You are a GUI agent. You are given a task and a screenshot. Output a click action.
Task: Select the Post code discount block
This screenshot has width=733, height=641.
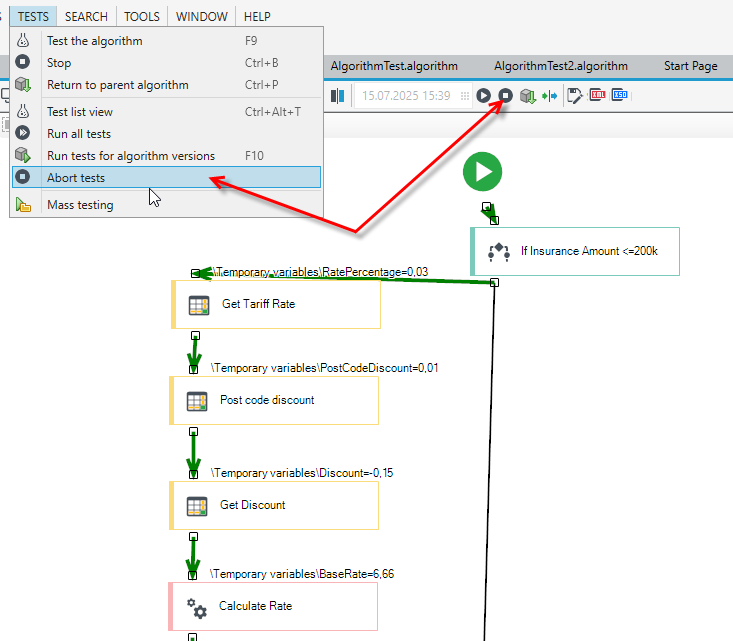(274, 401)
